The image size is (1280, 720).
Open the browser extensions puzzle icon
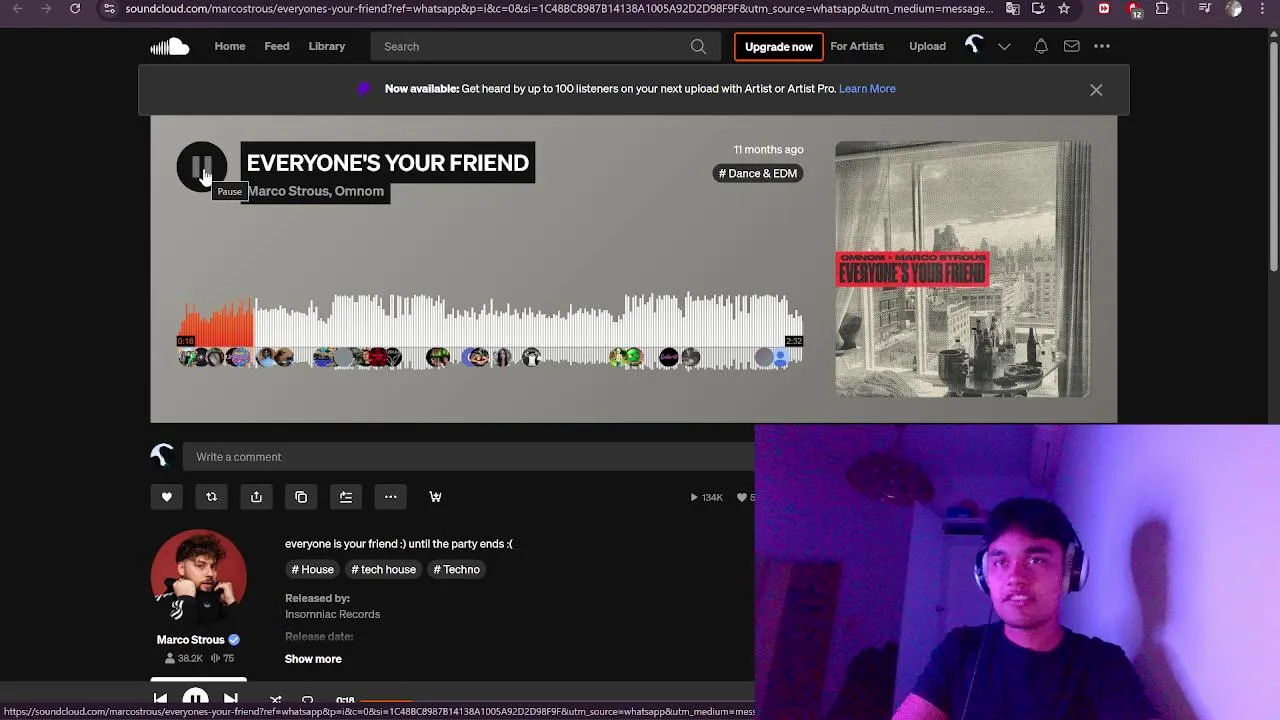pyautogui.click(x=1162, y=9)
